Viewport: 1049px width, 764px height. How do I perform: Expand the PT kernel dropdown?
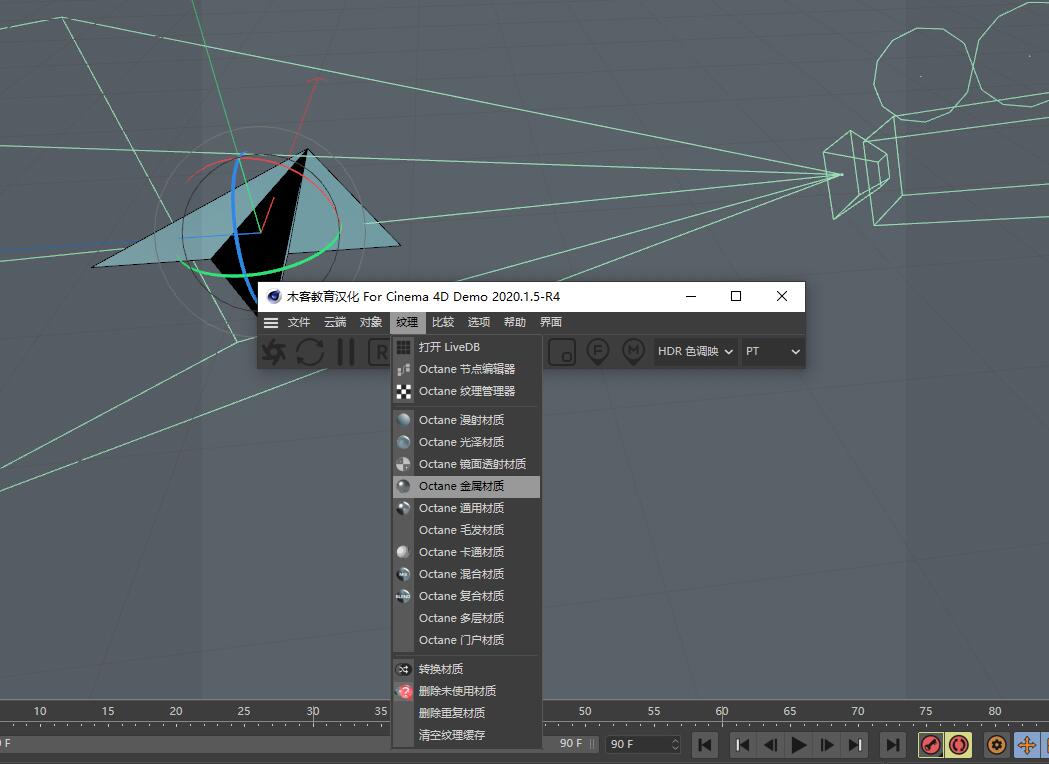[x=773, y=351]
